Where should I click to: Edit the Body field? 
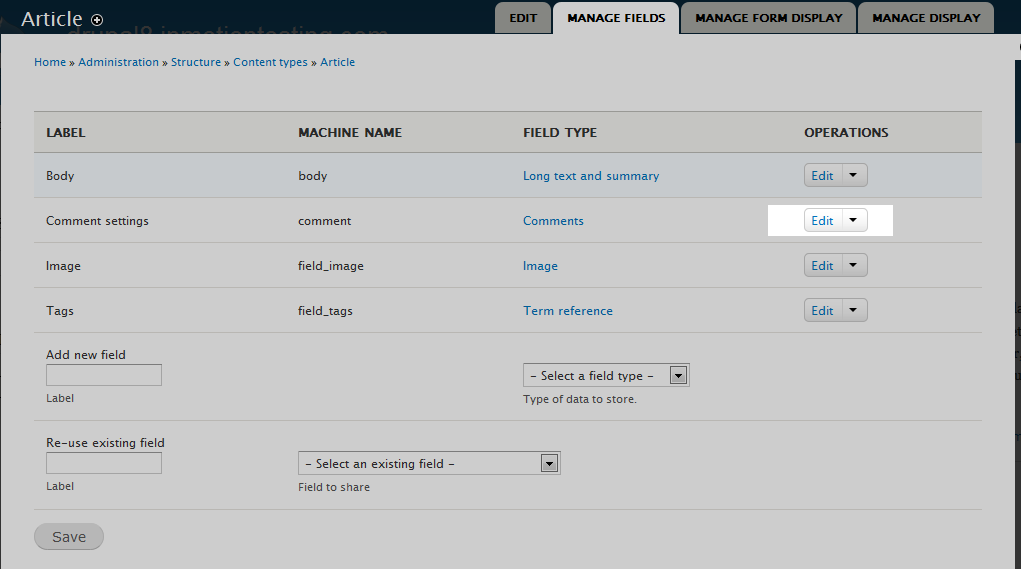coord(822,175)
